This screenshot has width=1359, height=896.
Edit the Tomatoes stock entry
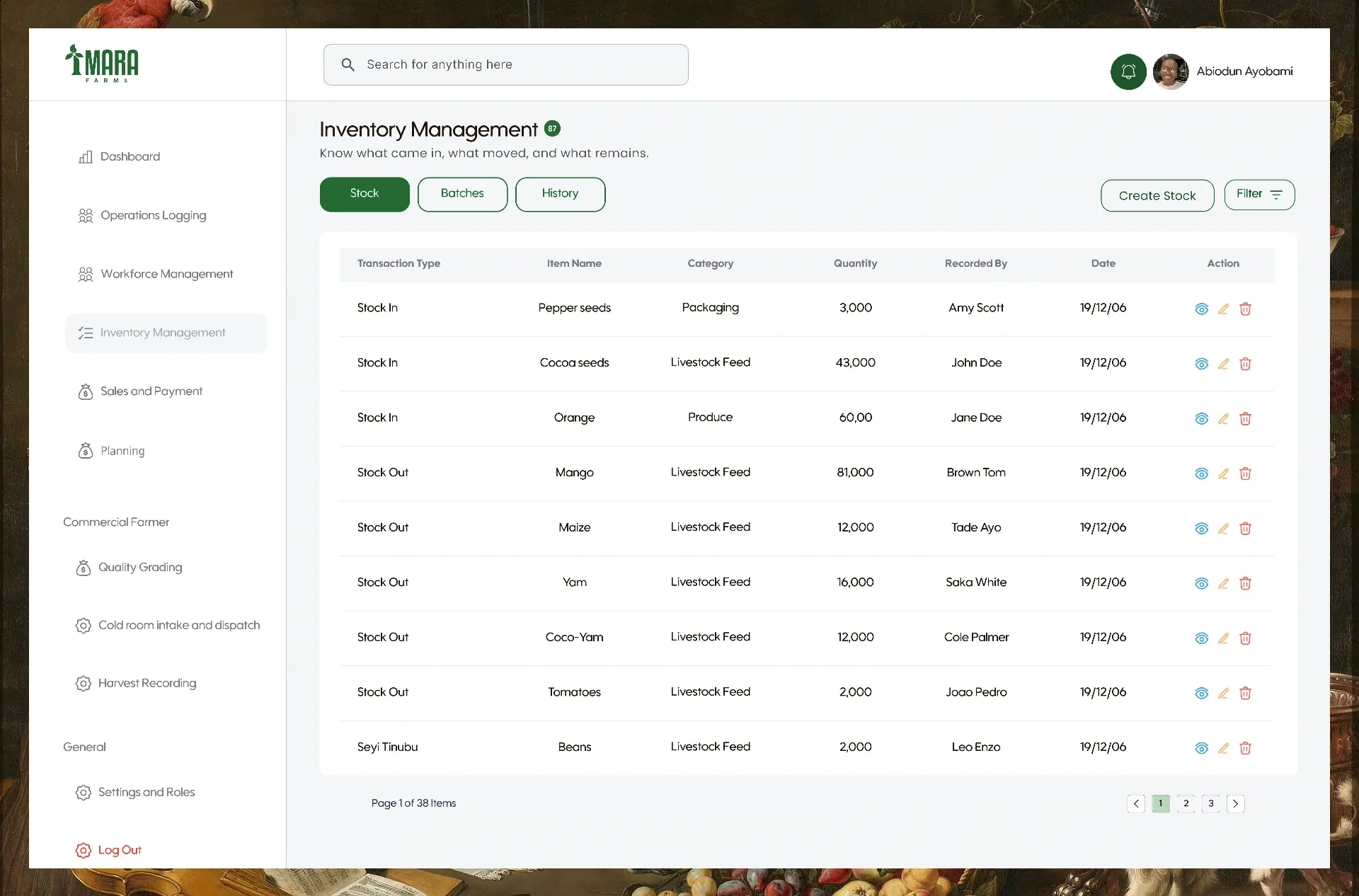[1223, 693]
